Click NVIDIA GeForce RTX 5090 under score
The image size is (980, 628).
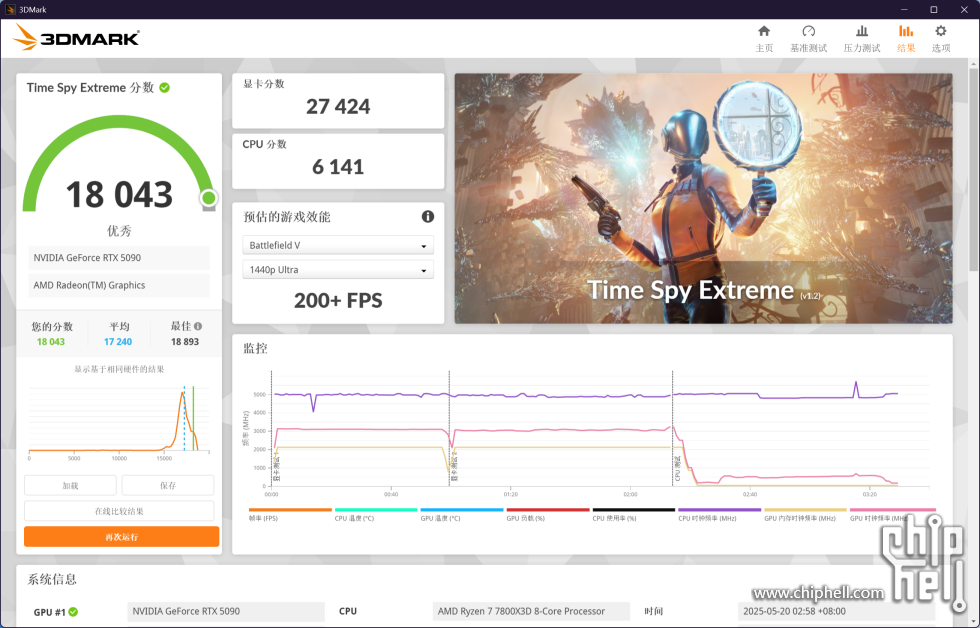coord(119,257)
